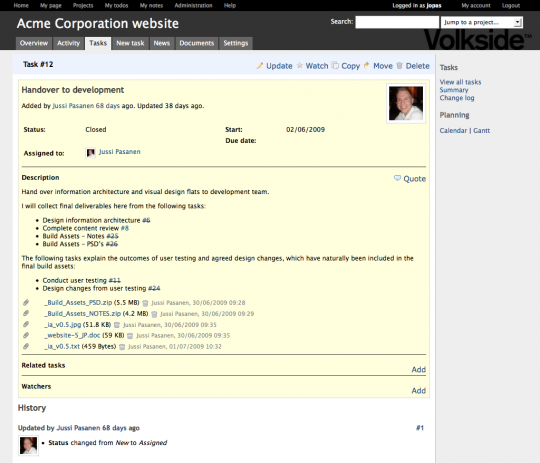The width and height of the screenshot is (540, 463).
Task: Go to the News tab
Action: 162,43
